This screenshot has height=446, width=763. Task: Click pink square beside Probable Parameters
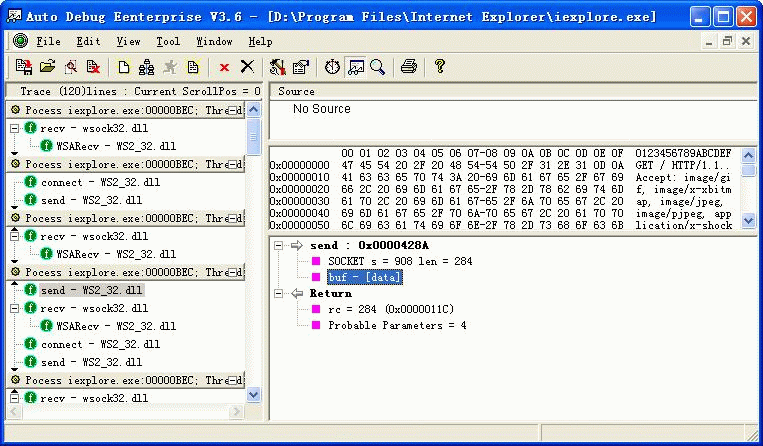pos(316,325)
